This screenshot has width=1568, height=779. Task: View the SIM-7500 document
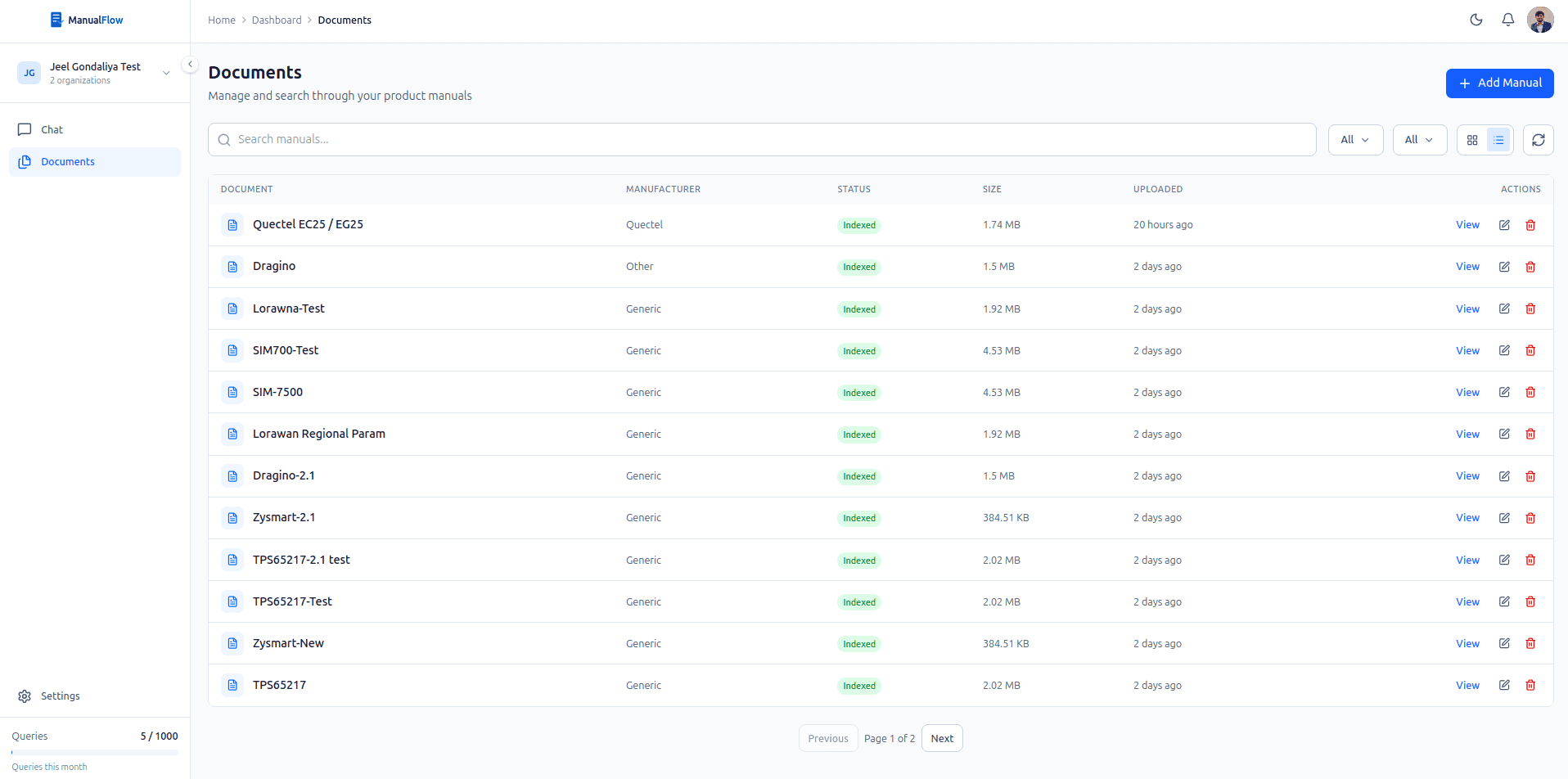pyautogui.click(x=1467, y=392)
